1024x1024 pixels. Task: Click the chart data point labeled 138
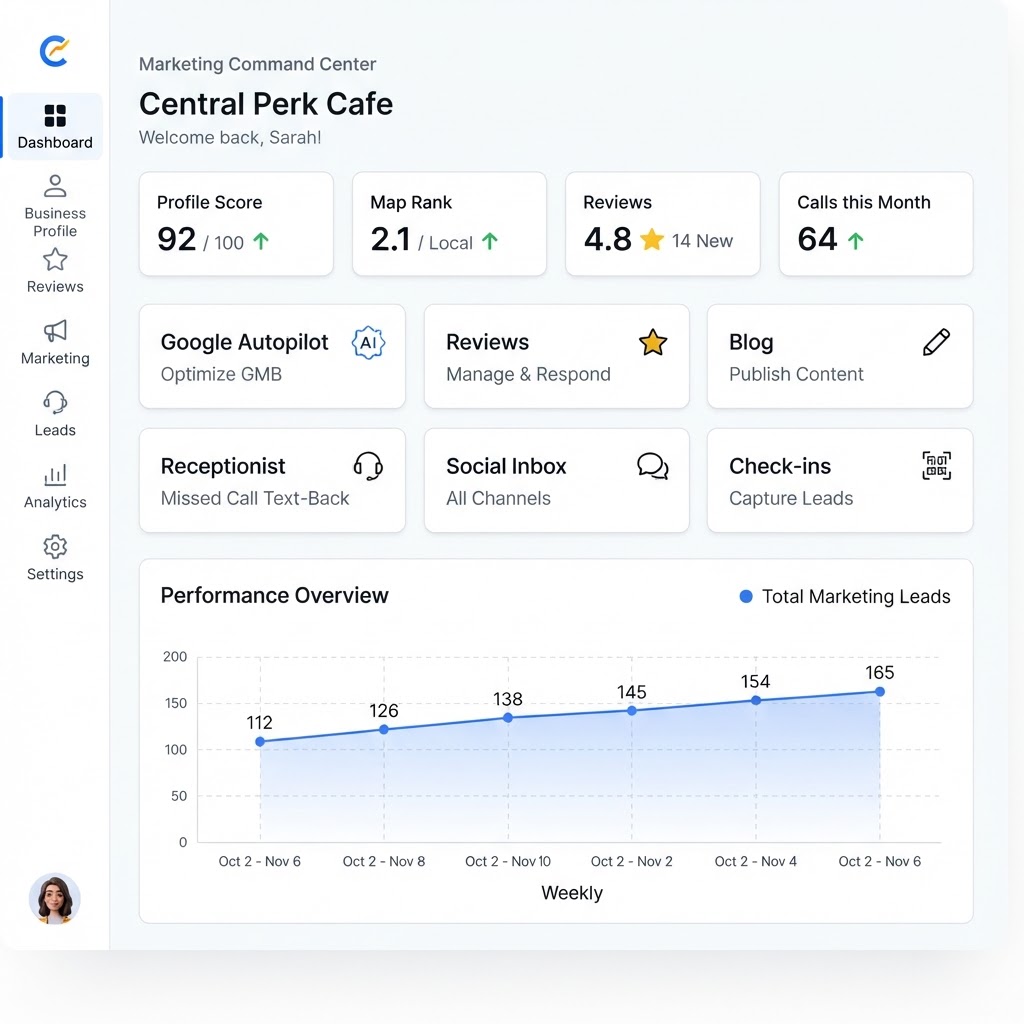click(508, 718)
